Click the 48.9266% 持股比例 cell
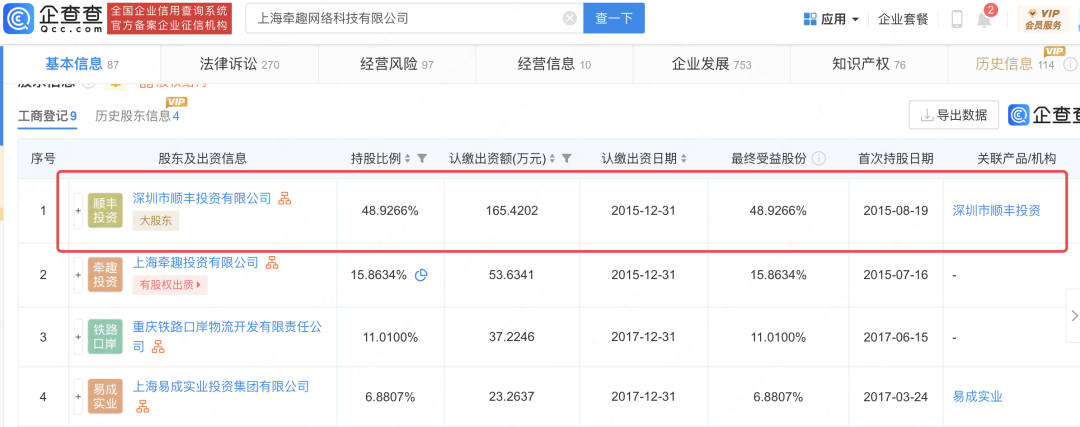This screenshot has height=427, width=1080. pyautogui.click(x=390, y=211)
